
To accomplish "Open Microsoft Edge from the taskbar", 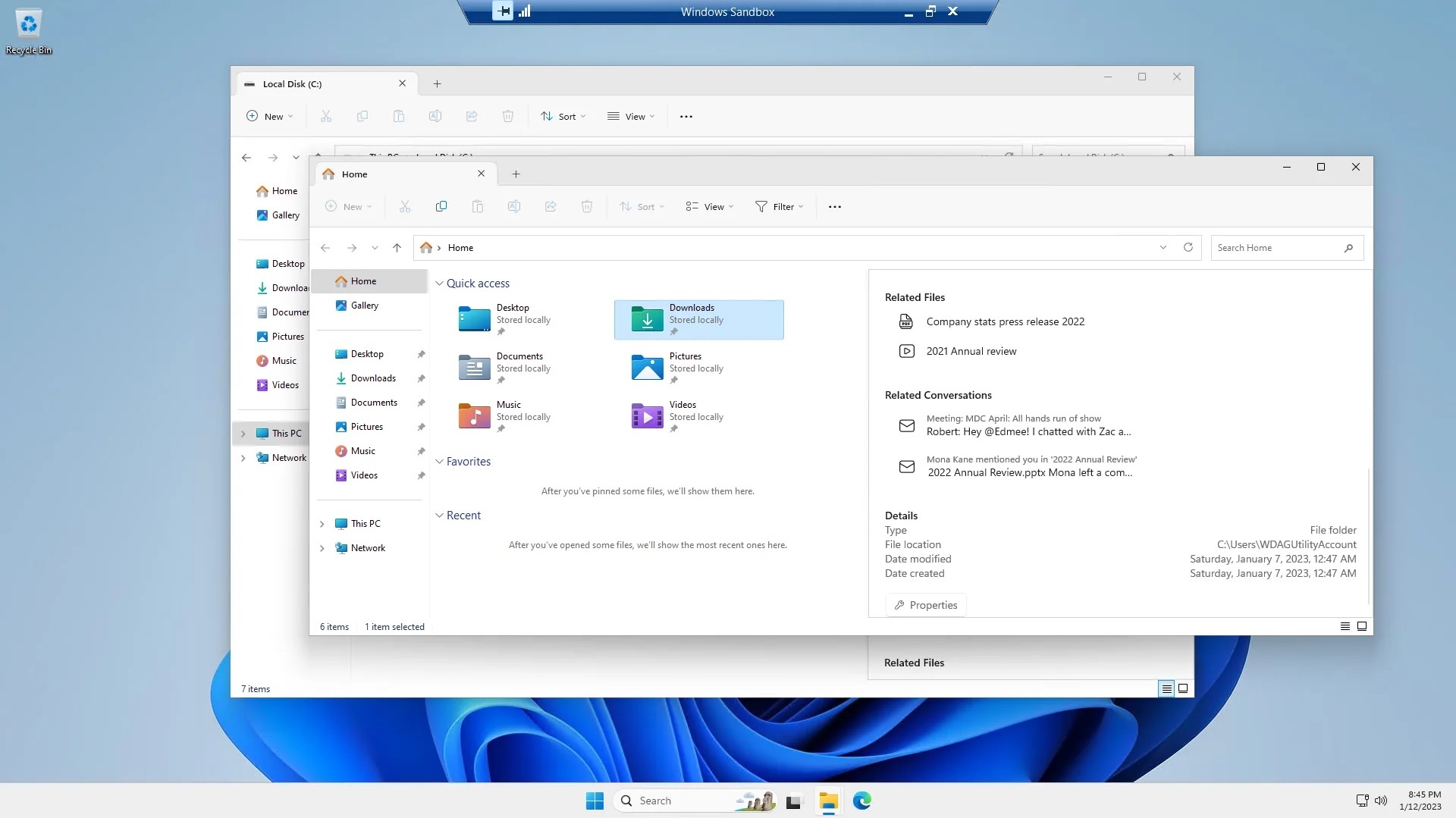I will pos(862,801).
